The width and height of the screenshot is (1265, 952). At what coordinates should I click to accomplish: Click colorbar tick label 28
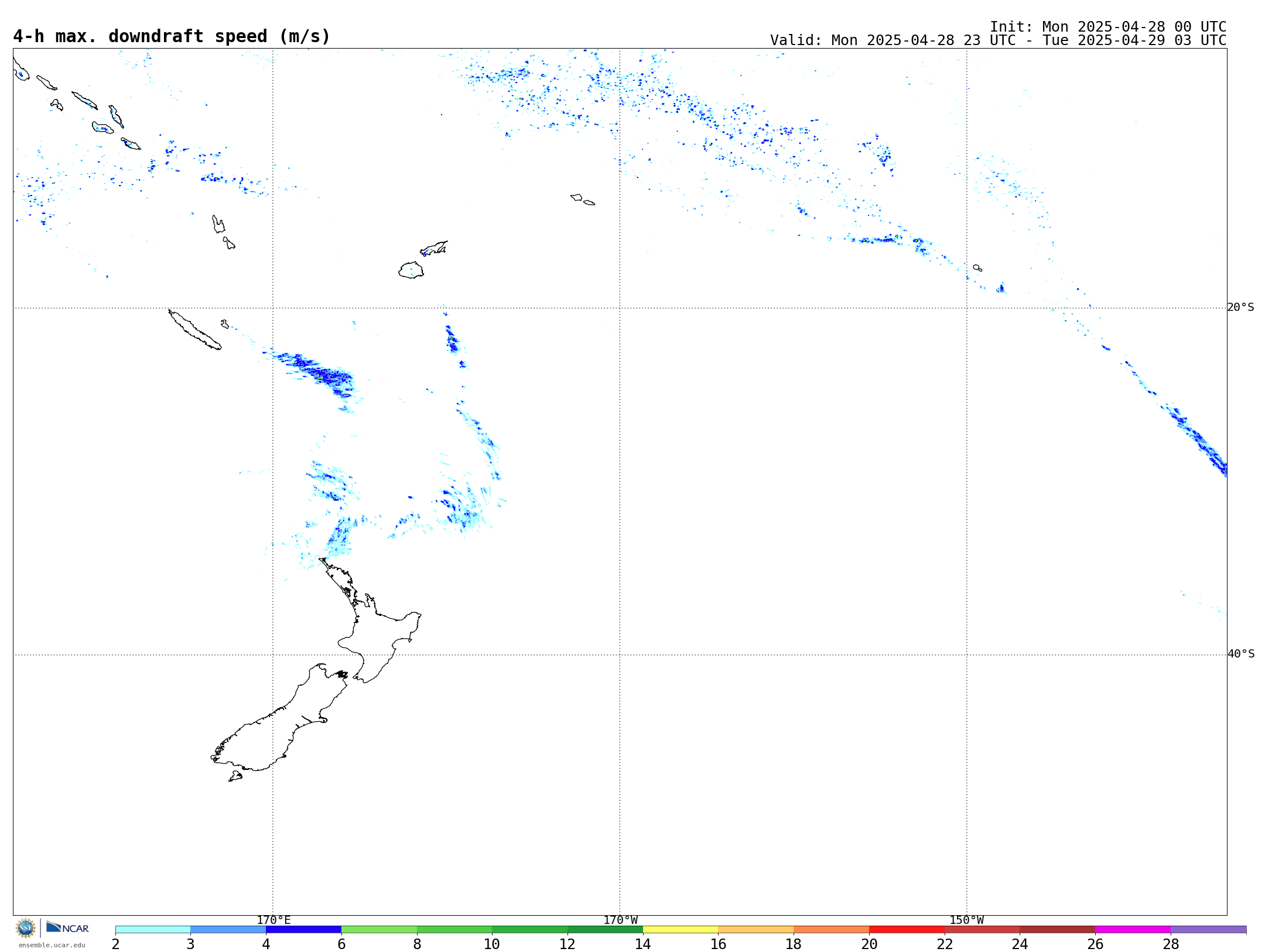coord(1171,944)
